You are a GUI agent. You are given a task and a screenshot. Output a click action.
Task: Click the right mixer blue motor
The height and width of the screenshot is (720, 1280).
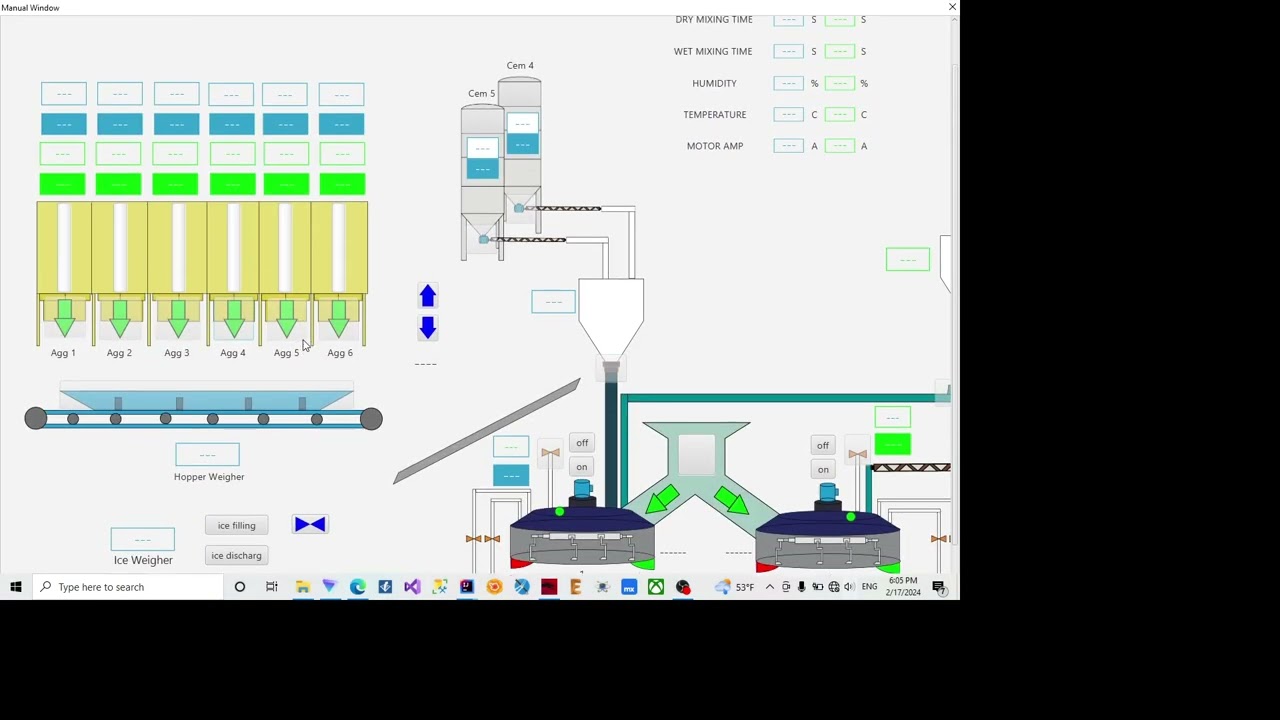click(828, 492)
